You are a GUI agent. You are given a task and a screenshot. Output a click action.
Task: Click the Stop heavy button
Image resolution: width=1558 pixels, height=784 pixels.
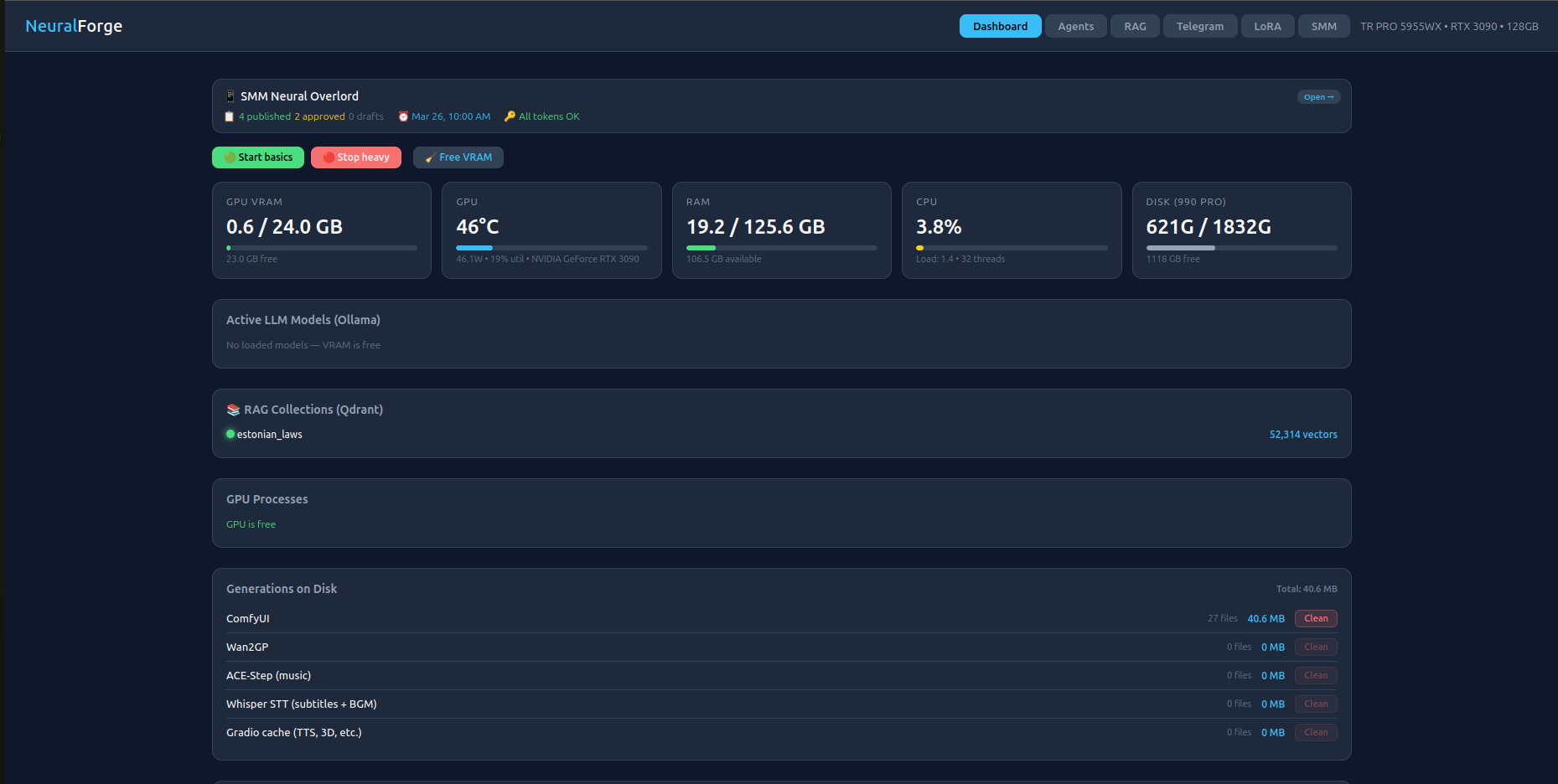pos(356,157)
